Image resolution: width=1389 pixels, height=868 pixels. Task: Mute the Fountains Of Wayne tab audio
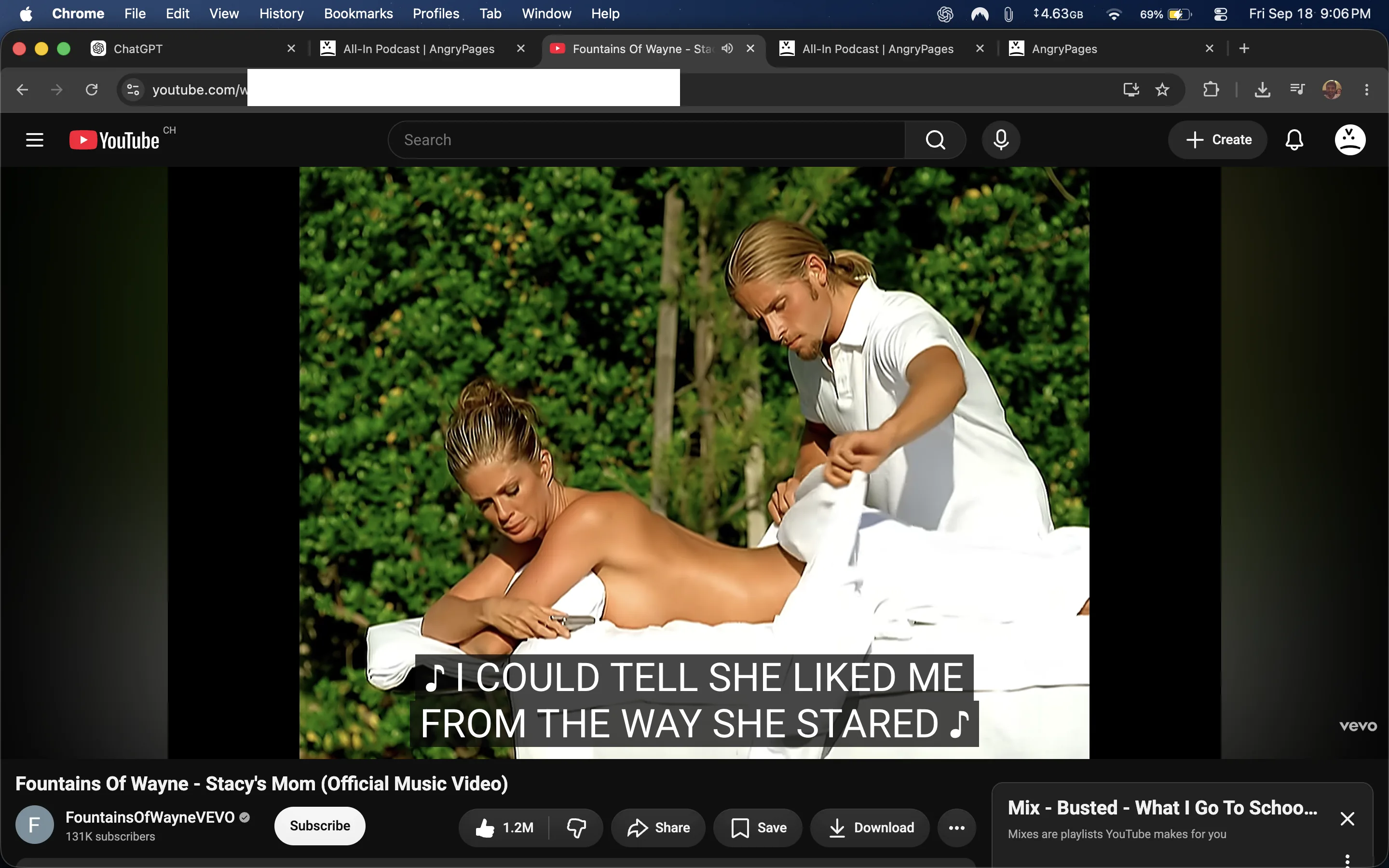[x=727, y=49]
